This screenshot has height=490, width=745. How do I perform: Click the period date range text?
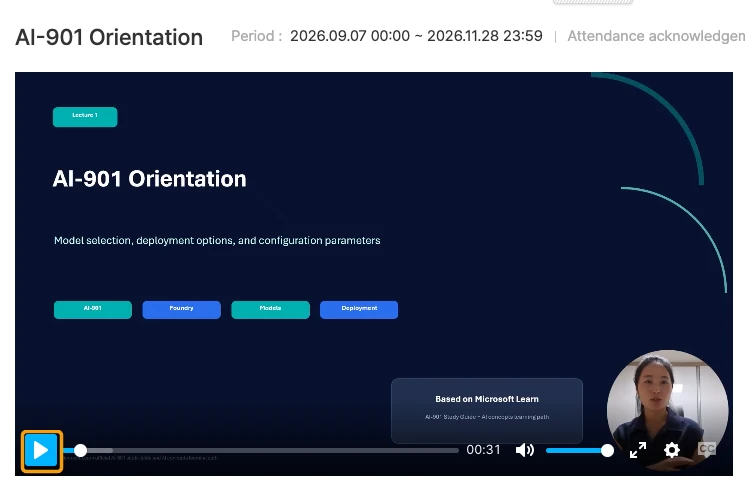pyautogui.click(x=416, y=36)
